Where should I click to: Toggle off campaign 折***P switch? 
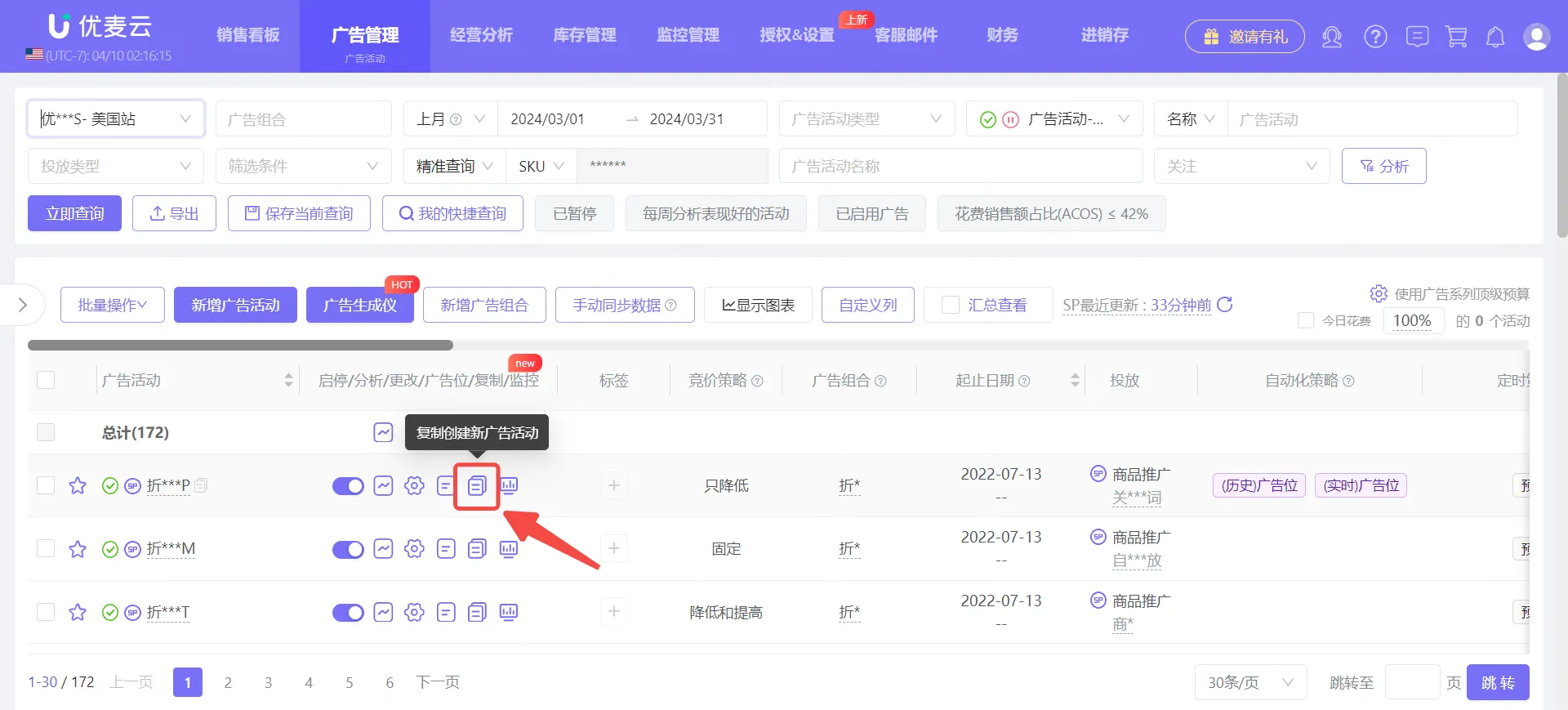click(348, 486)
